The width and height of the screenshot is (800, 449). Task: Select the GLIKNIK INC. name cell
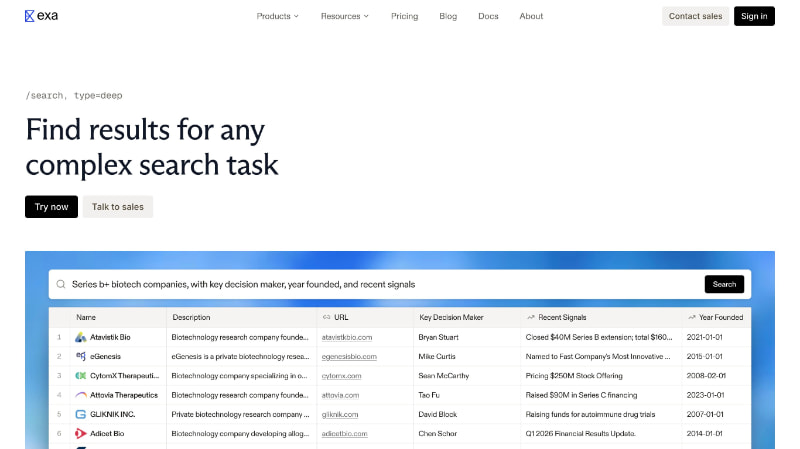(x=118, y=414)
